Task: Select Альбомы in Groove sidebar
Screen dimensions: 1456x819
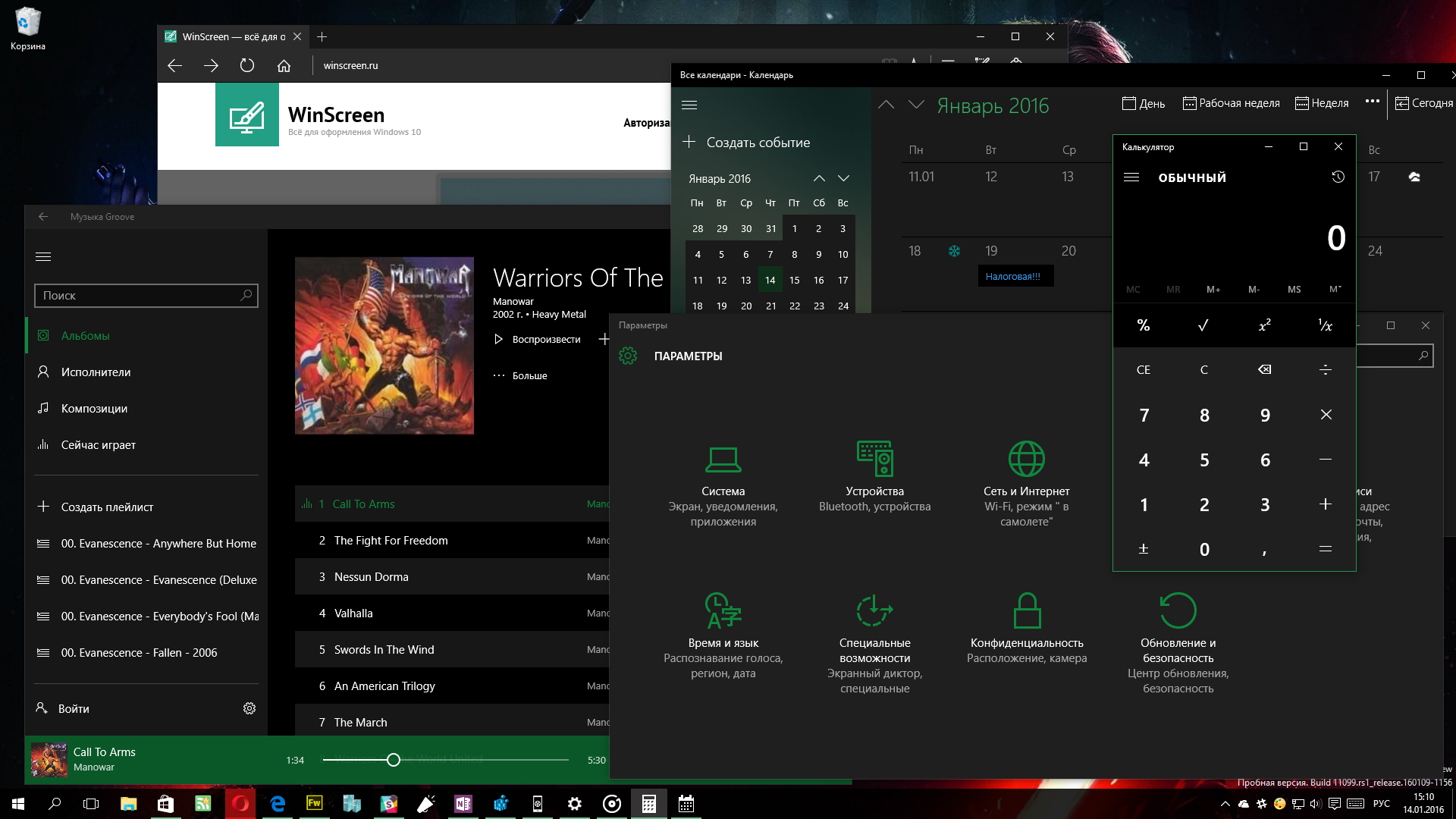Action: coord(147,335)
